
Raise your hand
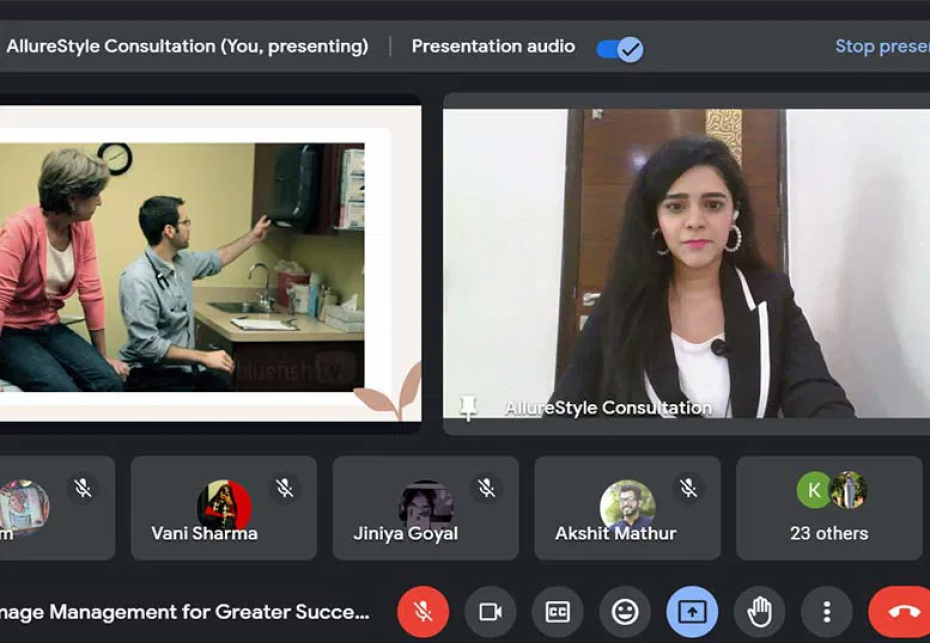759,612
